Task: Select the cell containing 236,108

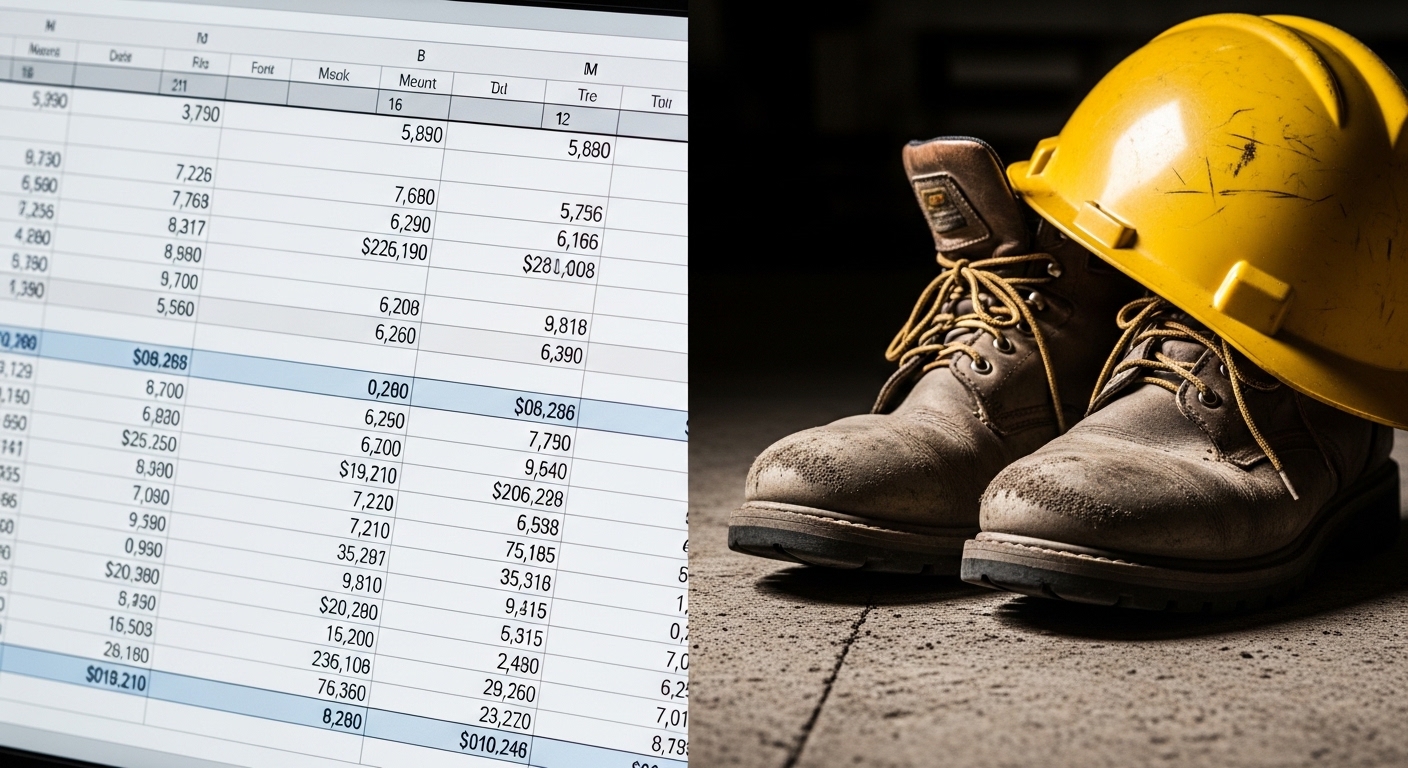Action: [x=341, y=663]
